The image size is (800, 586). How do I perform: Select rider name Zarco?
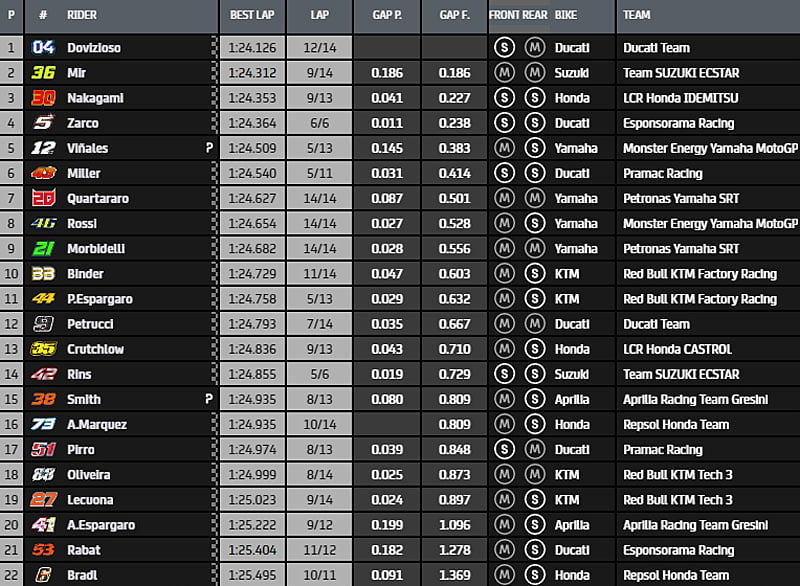point(83,123)
